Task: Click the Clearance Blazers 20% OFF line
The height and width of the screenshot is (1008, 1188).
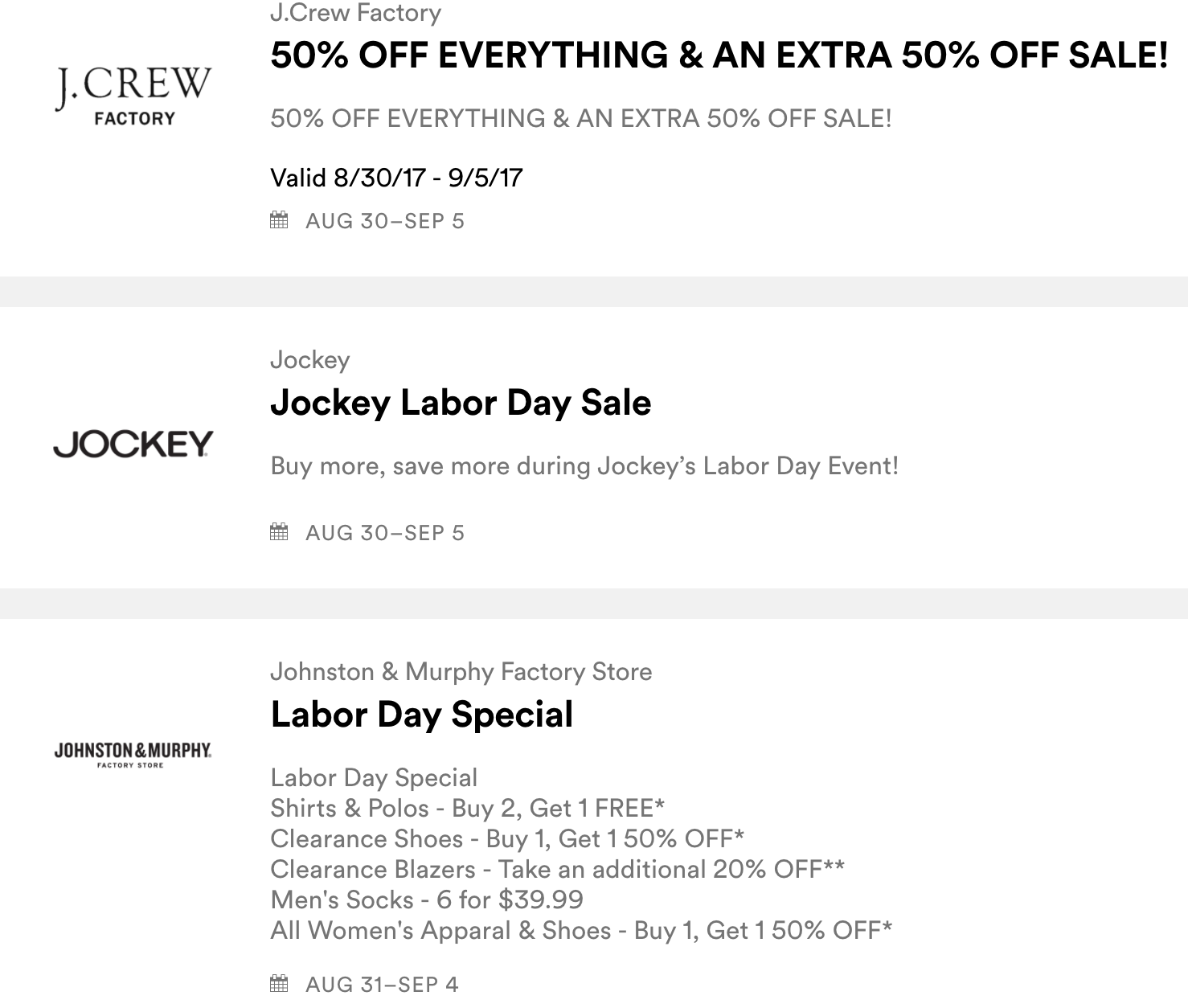Action: (557, 869)
